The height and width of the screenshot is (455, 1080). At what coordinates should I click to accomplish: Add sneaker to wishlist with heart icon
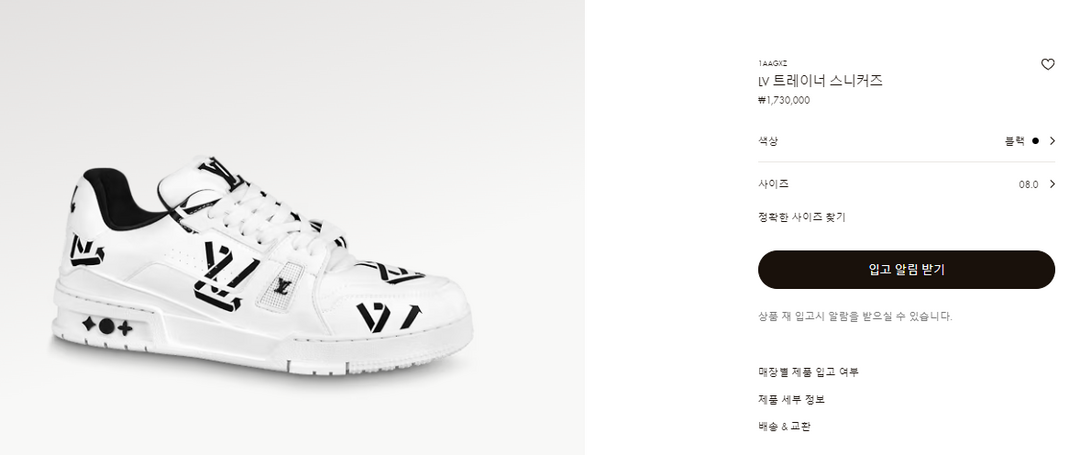point(1047,65)
